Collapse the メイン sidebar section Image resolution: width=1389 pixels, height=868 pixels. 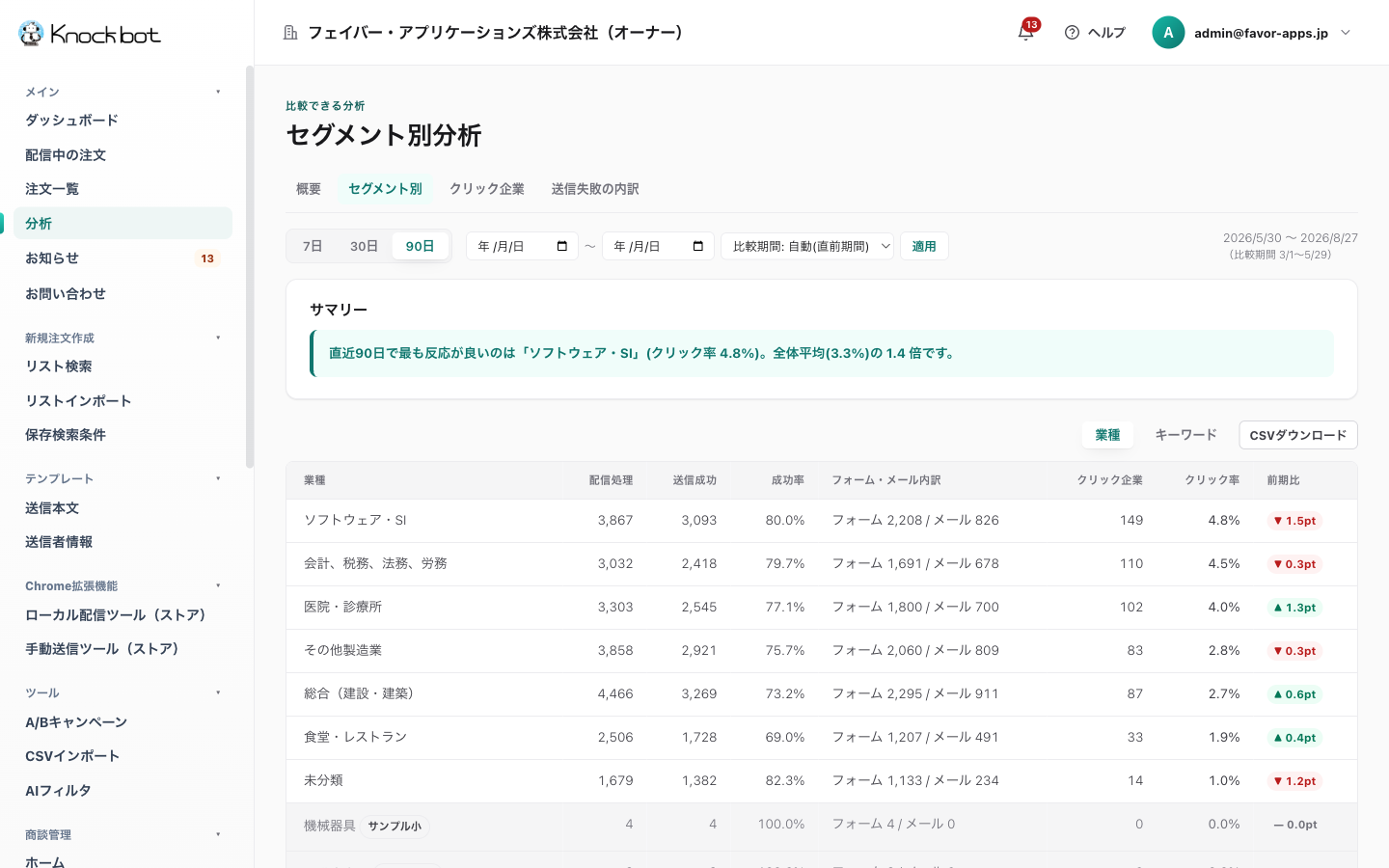[x=218, y=92]
